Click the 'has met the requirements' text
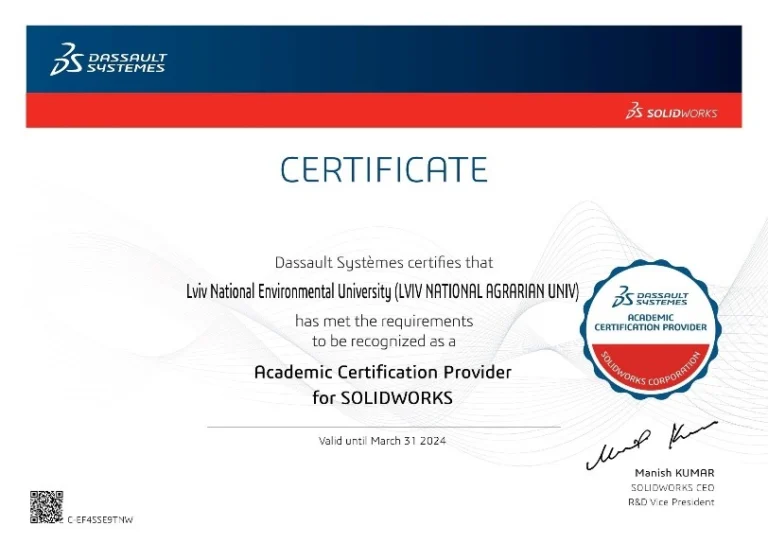This screenshot has width=768, height=543. pos(383,321)
